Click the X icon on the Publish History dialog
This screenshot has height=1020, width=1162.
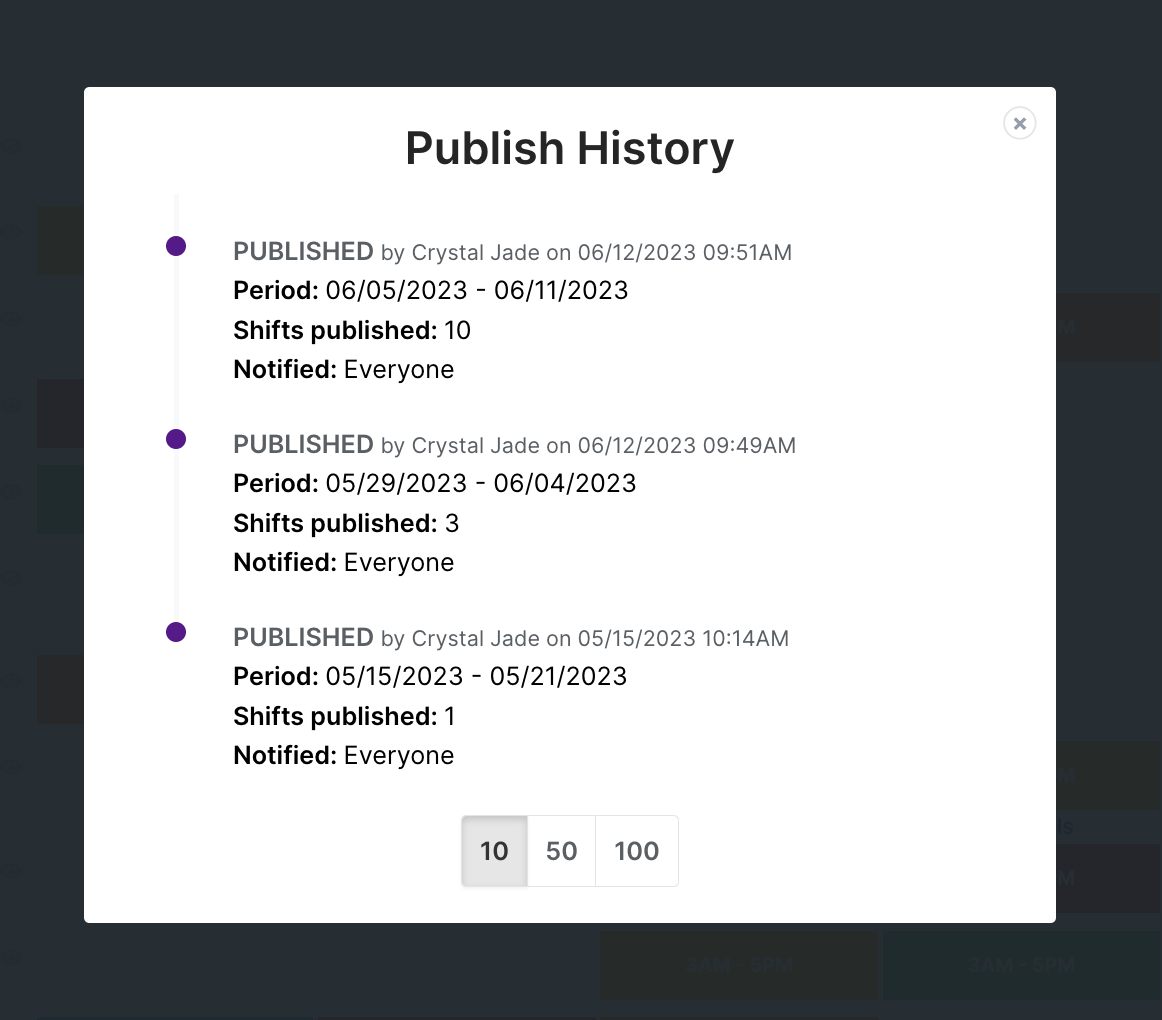coord(1019,123)
